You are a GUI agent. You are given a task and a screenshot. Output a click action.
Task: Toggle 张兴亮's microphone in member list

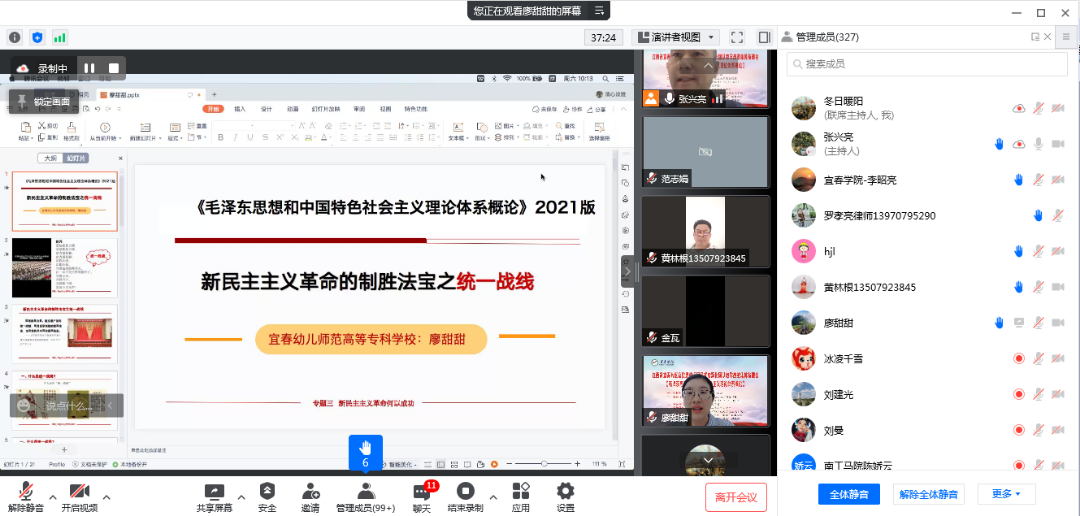point(1039,144)
